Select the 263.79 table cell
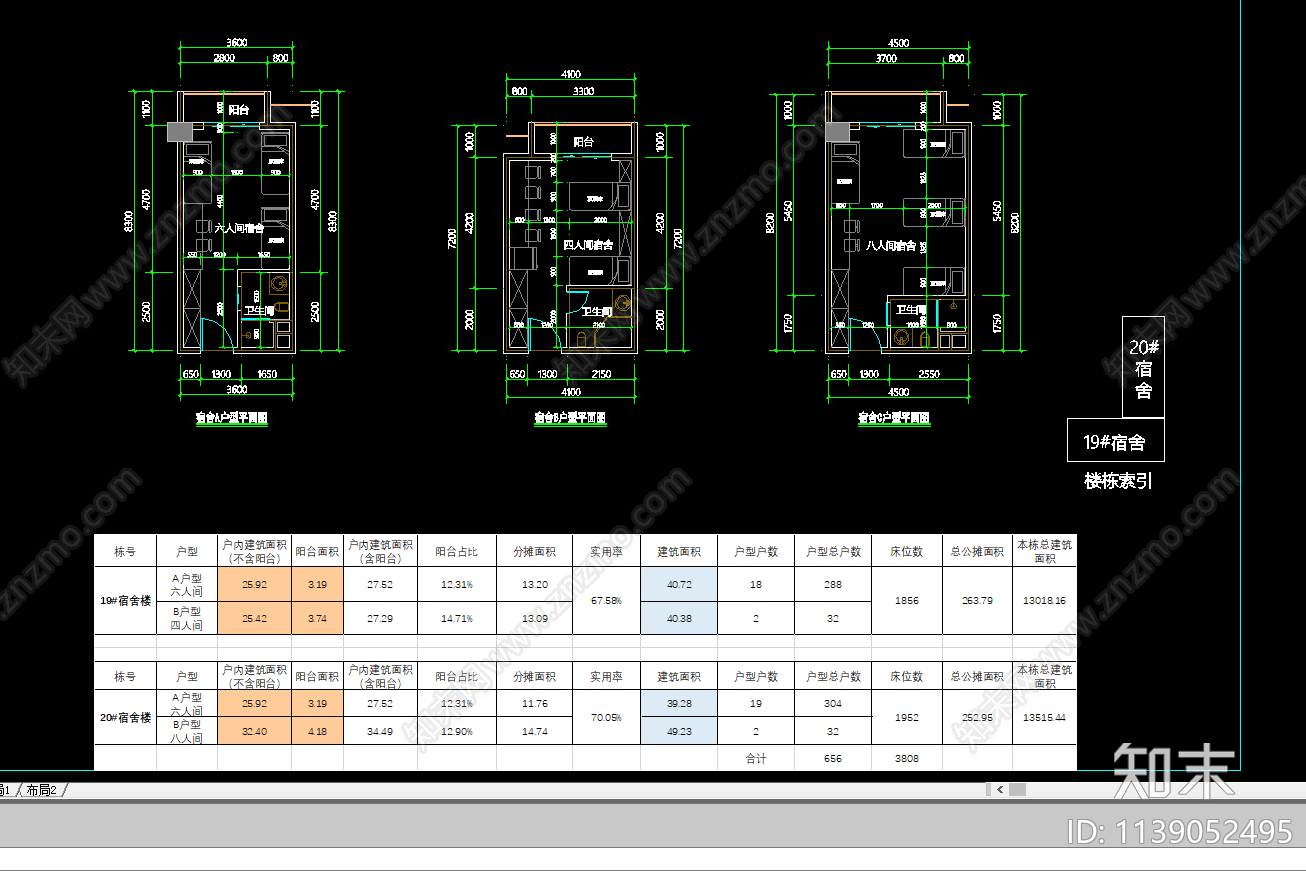This screenshot has height=871, width=1306. (977, 601)
